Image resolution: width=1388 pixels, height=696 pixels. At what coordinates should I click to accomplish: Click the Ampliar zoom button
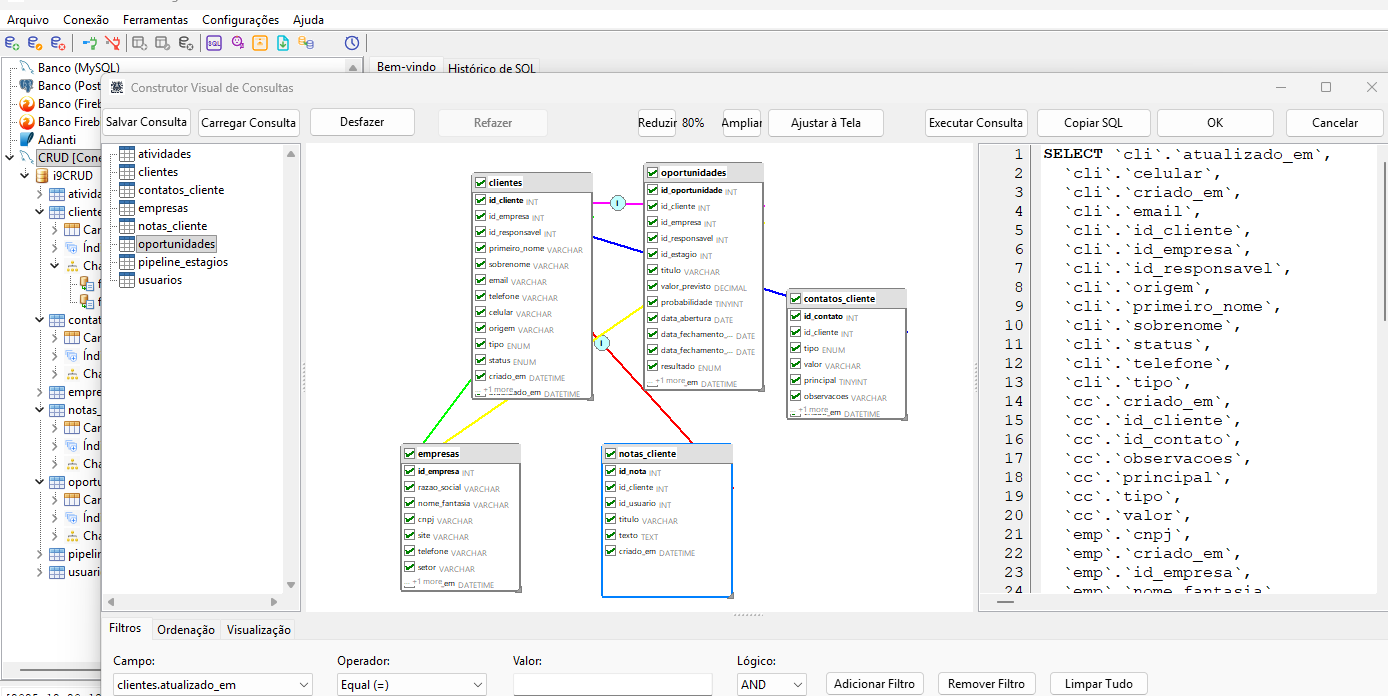point(742,122)
